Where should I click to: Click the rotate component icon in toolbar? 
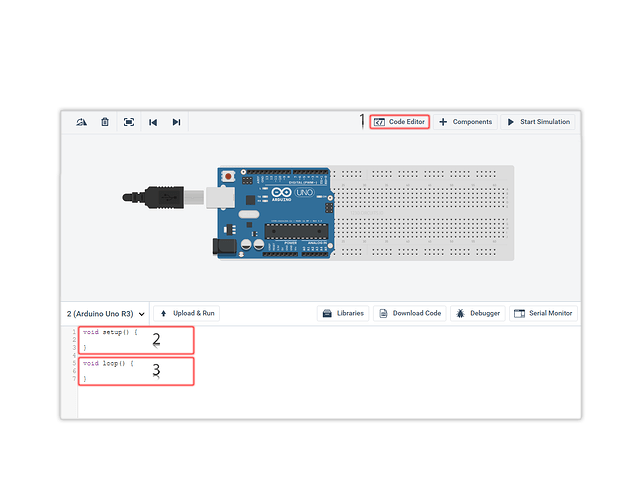tap(81, 122)
